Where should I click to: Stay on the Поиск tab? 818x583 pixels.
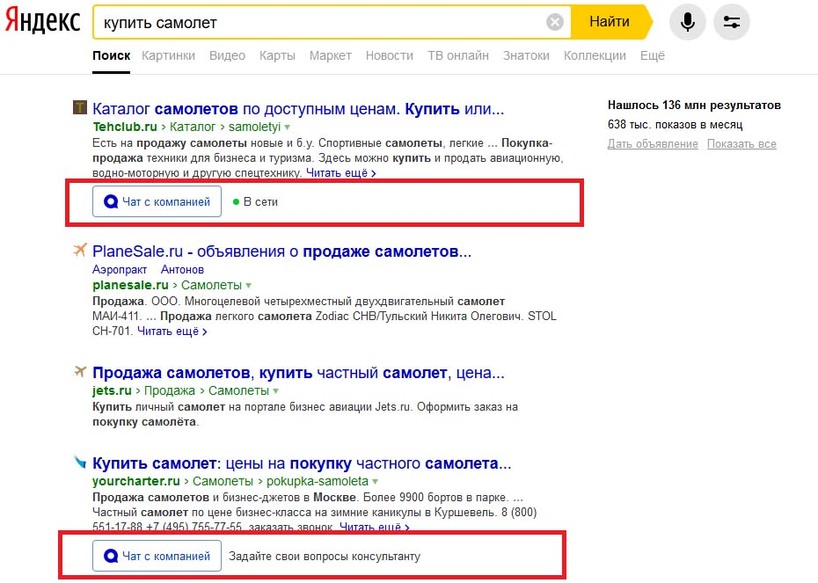(x=111, y=56)
